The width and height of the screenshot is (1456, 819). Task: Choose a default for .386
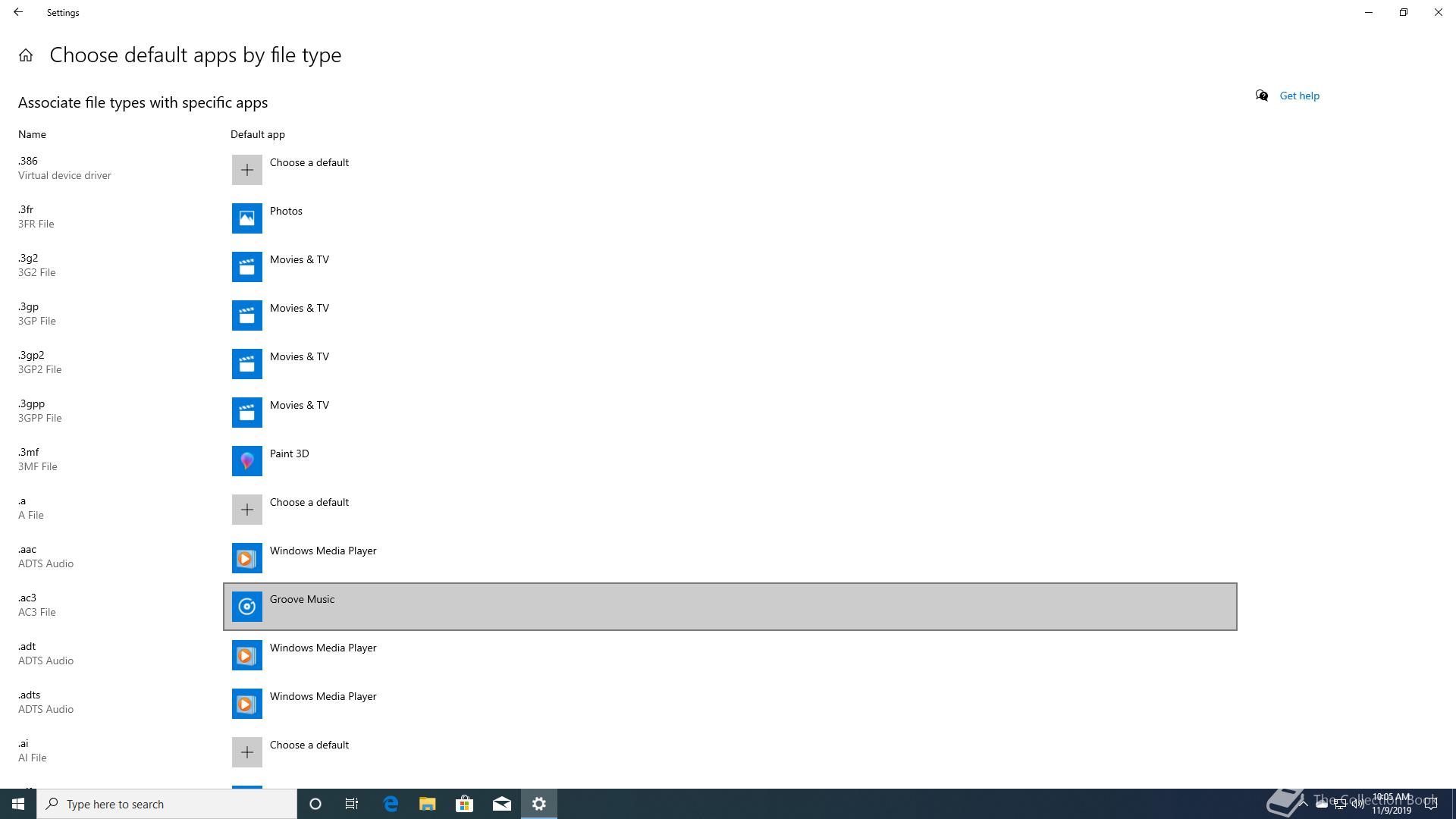coord(730,170)
